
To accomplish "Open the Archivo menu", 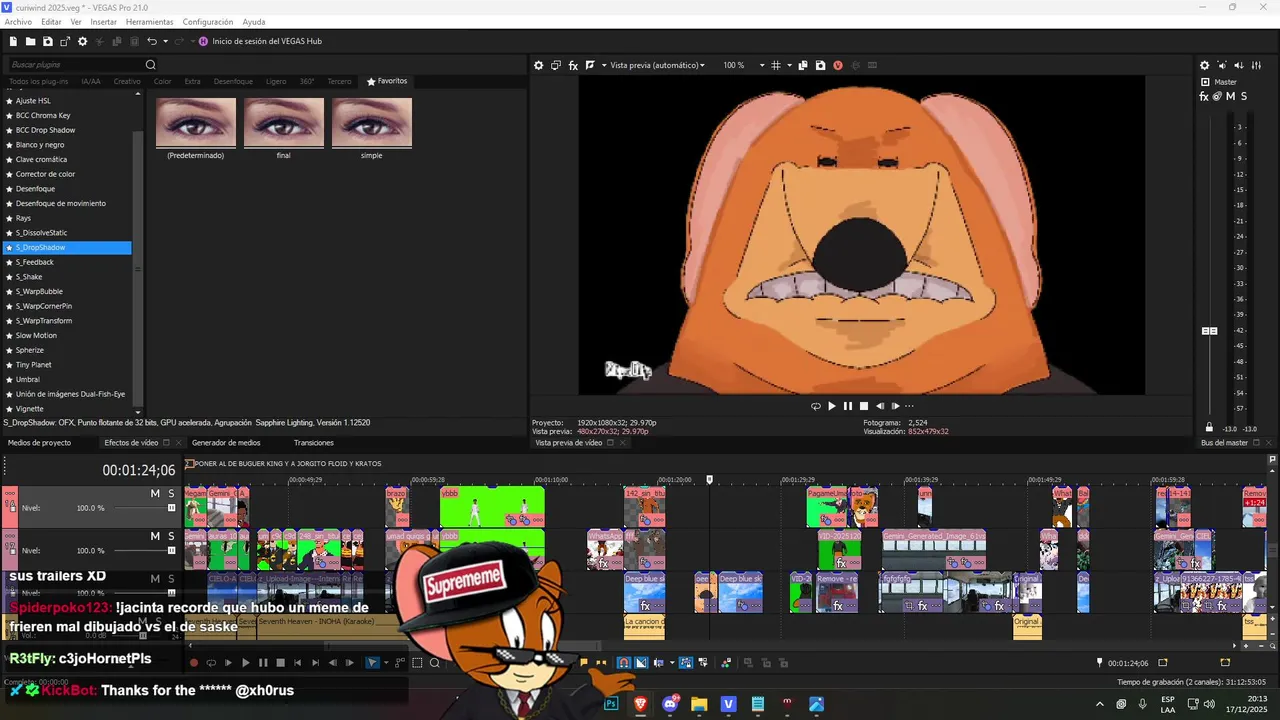I will pyautogui.click(x=18, y=22).
